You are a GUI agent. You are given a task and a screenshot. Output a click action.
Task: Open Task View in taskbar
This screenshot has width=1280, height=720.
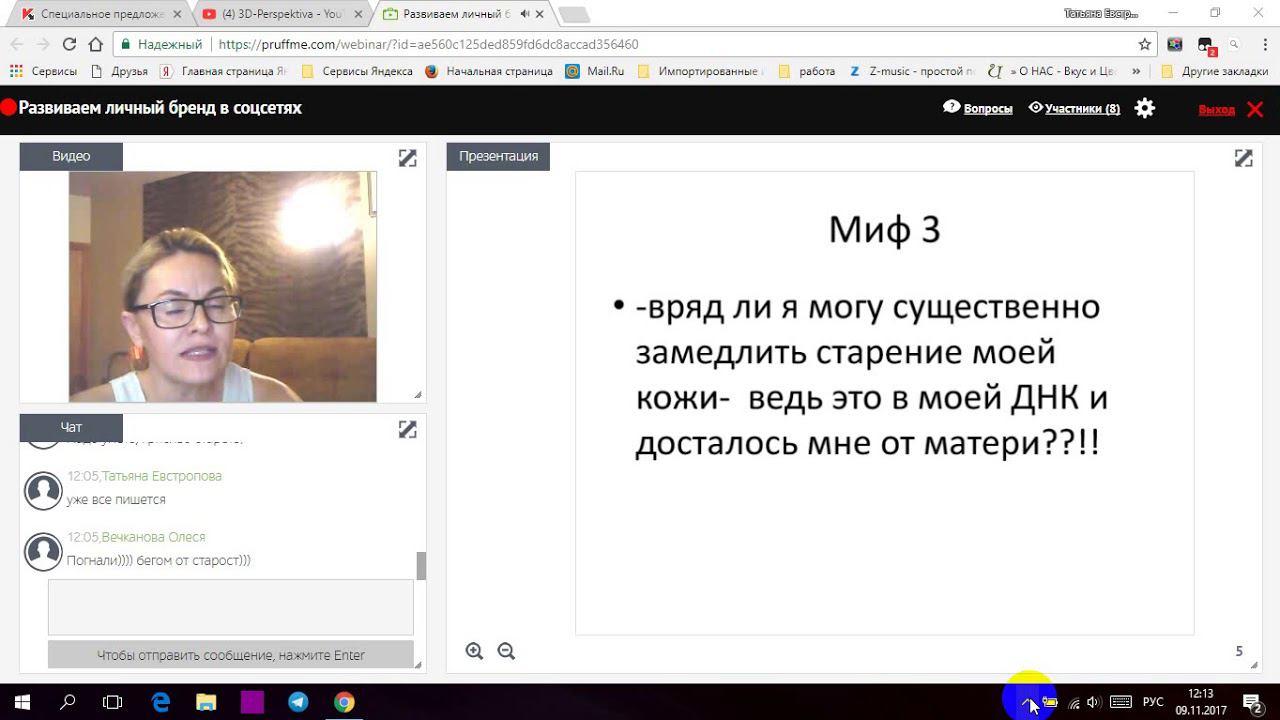[113, 702]
